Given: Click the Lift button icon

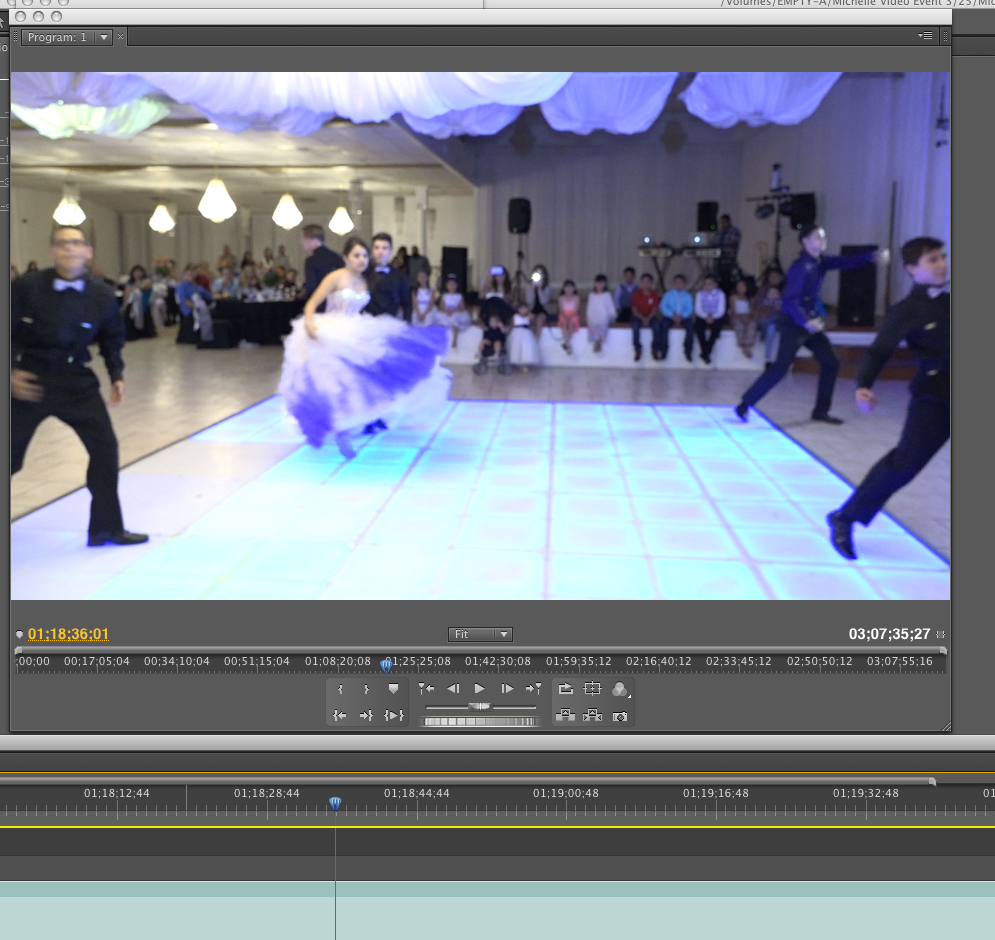Looking at the screenshot, I should [565, 715].
